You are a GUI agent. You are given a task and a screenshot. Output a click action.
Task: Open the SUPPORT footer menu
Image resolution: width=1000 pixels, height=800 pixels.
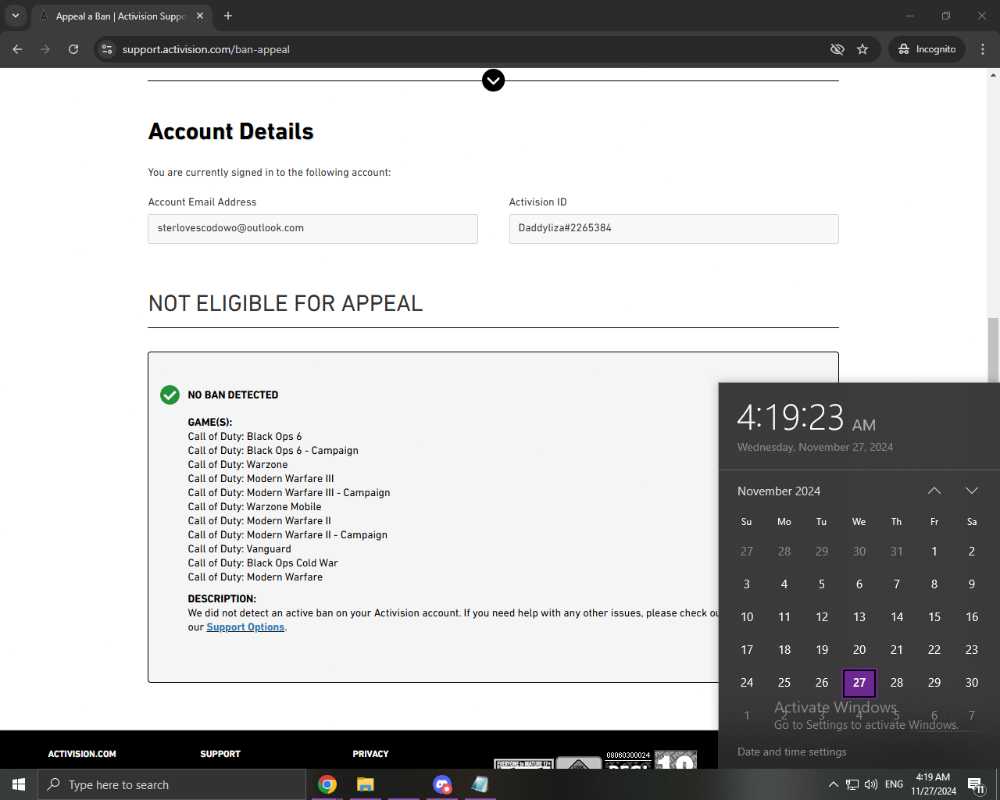(x=220, y=753)
